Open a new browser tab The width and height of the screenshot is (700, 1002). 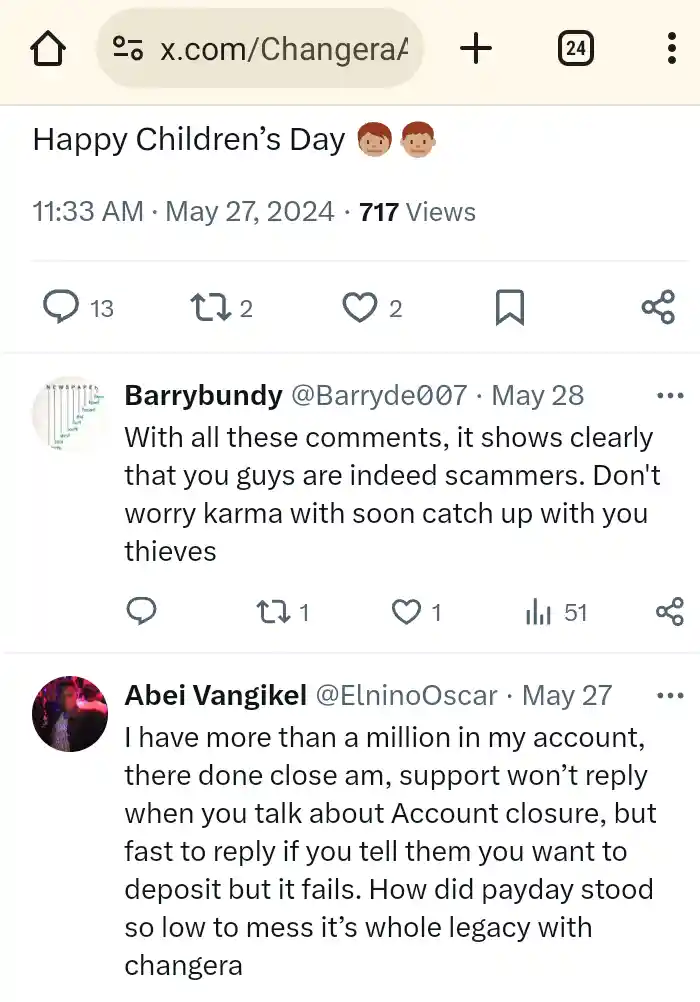(477, 48)
